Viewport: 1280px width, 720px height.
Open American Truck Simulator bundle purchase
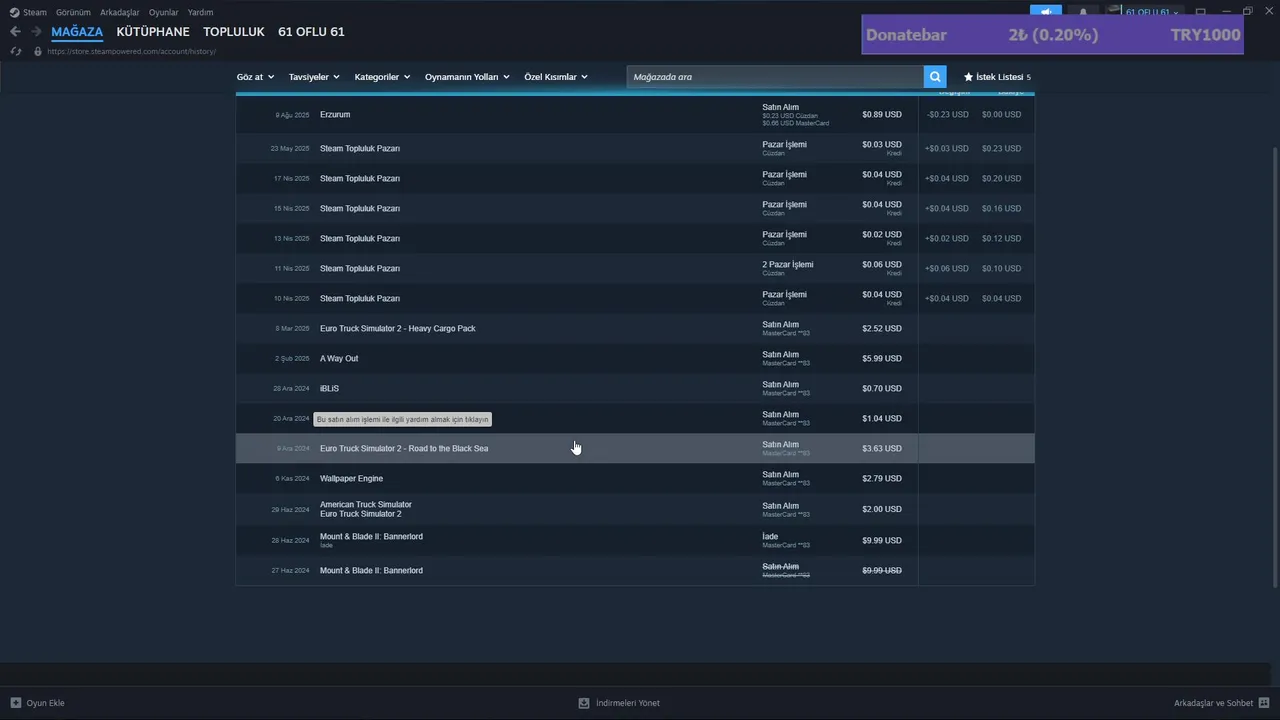point(635,510)
